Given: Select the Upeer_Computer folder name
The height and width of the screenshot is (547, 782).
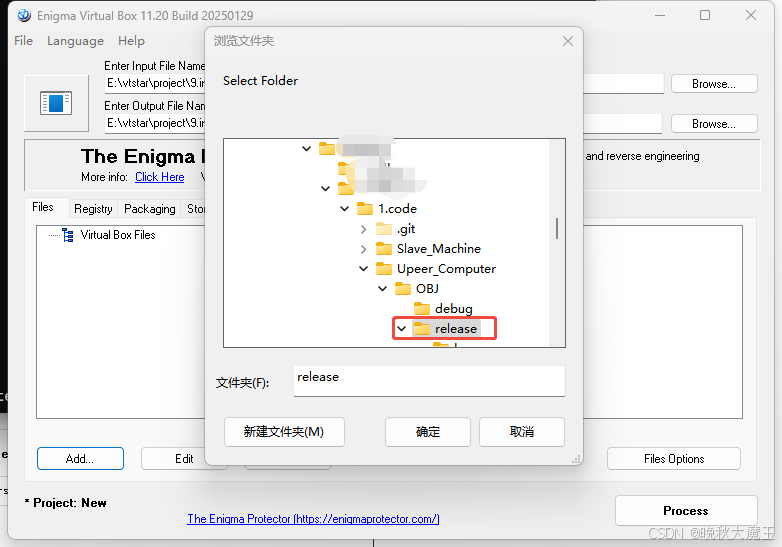Looking at the screenshot, I should click(446, 269).
